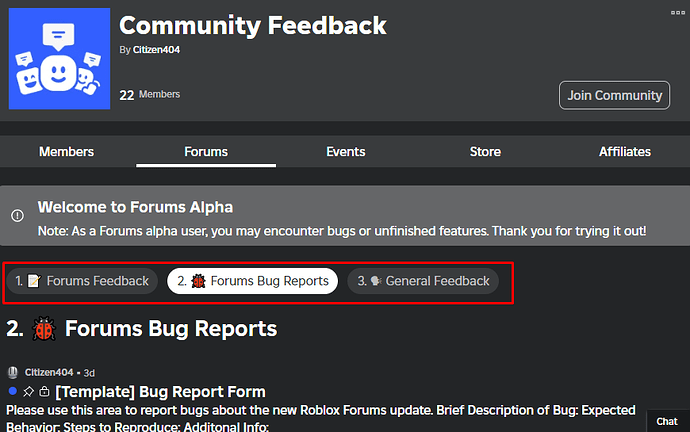This screenshot has height=432, width=690.
Task: Switch to the Affiliates tab
Action: 624,152
